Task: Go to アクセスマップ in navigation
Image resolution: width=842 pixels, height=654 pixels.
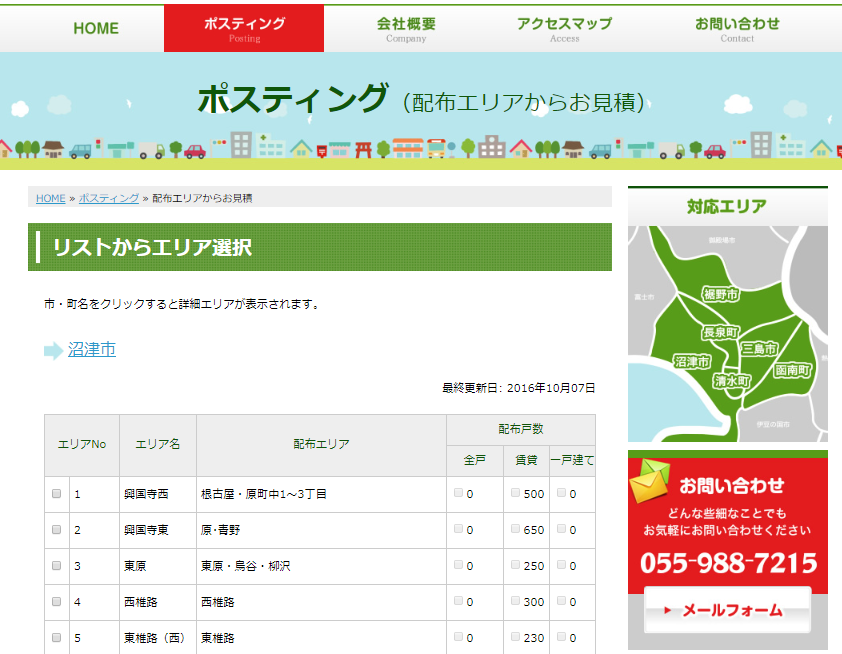Action: click(564, 28)
